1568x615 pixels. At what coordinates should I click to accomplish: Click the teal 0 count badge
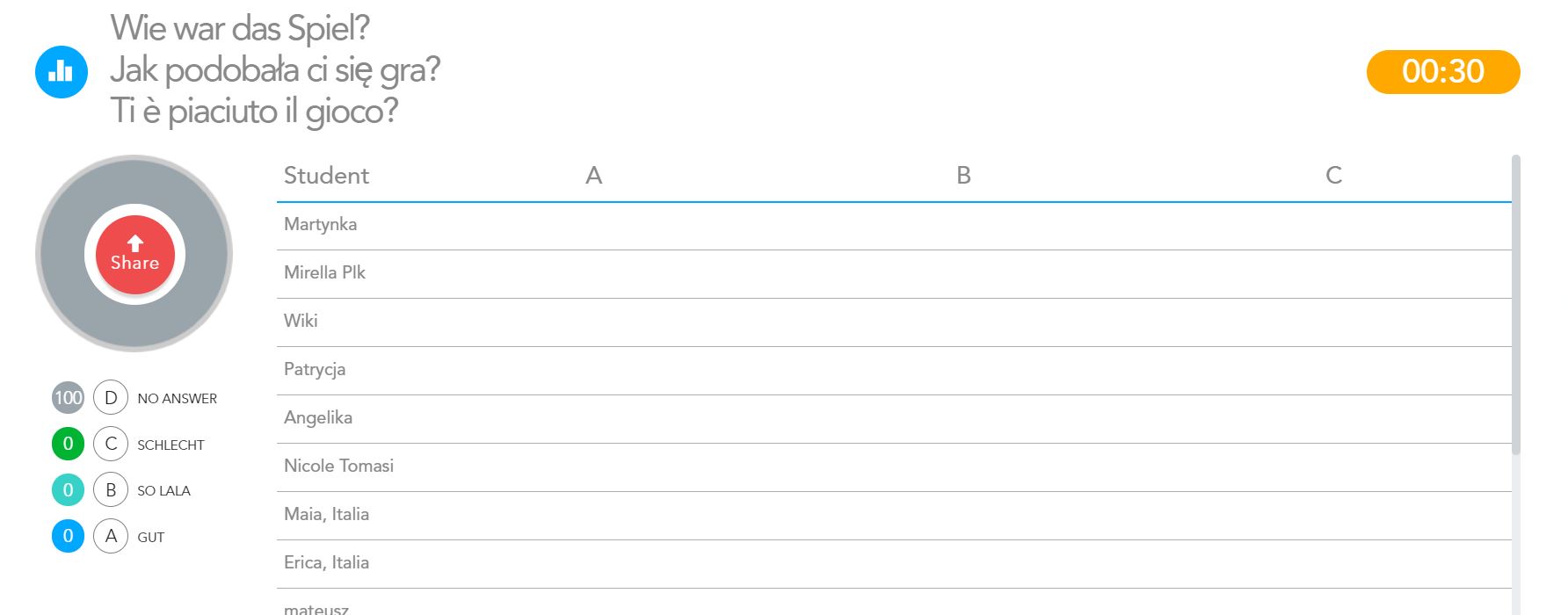[x=68, y=490]
